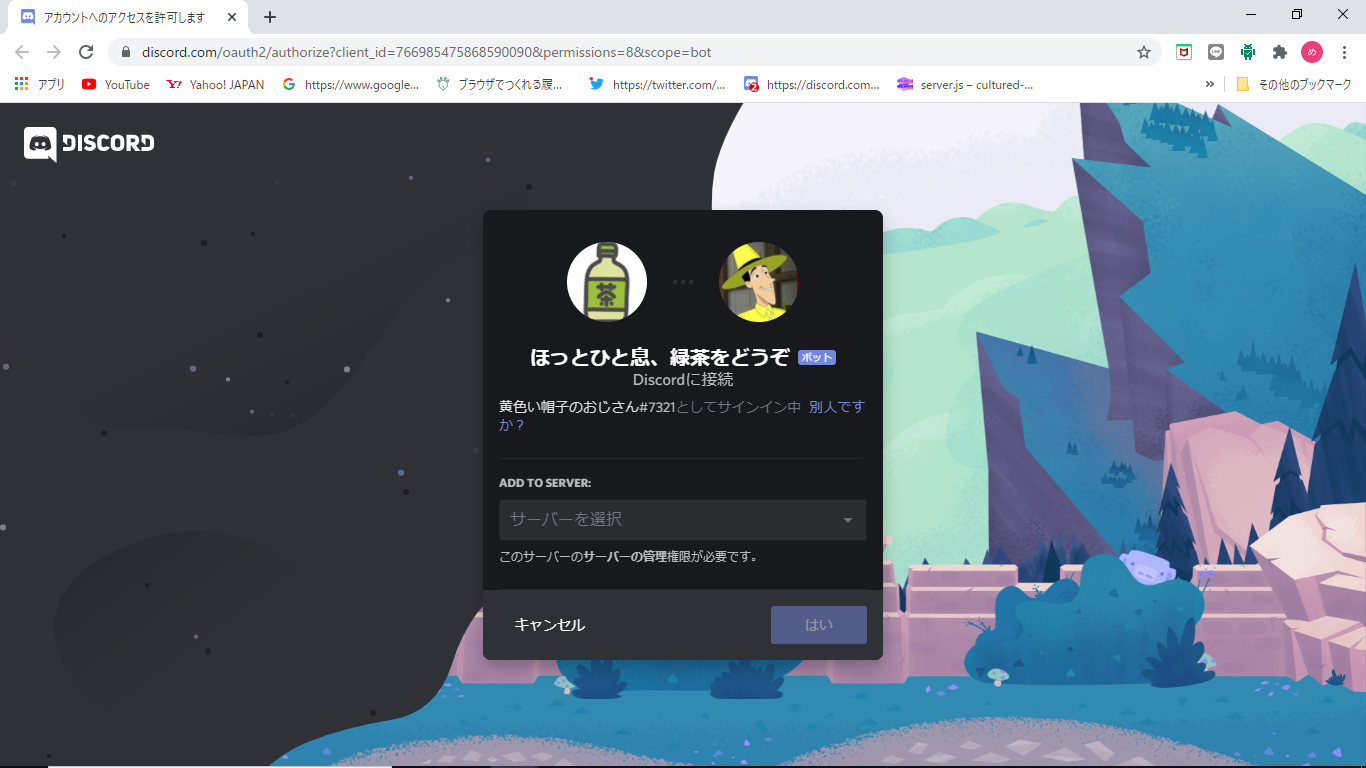
Task: Go back with the browser back arrow
Action: 22,52
